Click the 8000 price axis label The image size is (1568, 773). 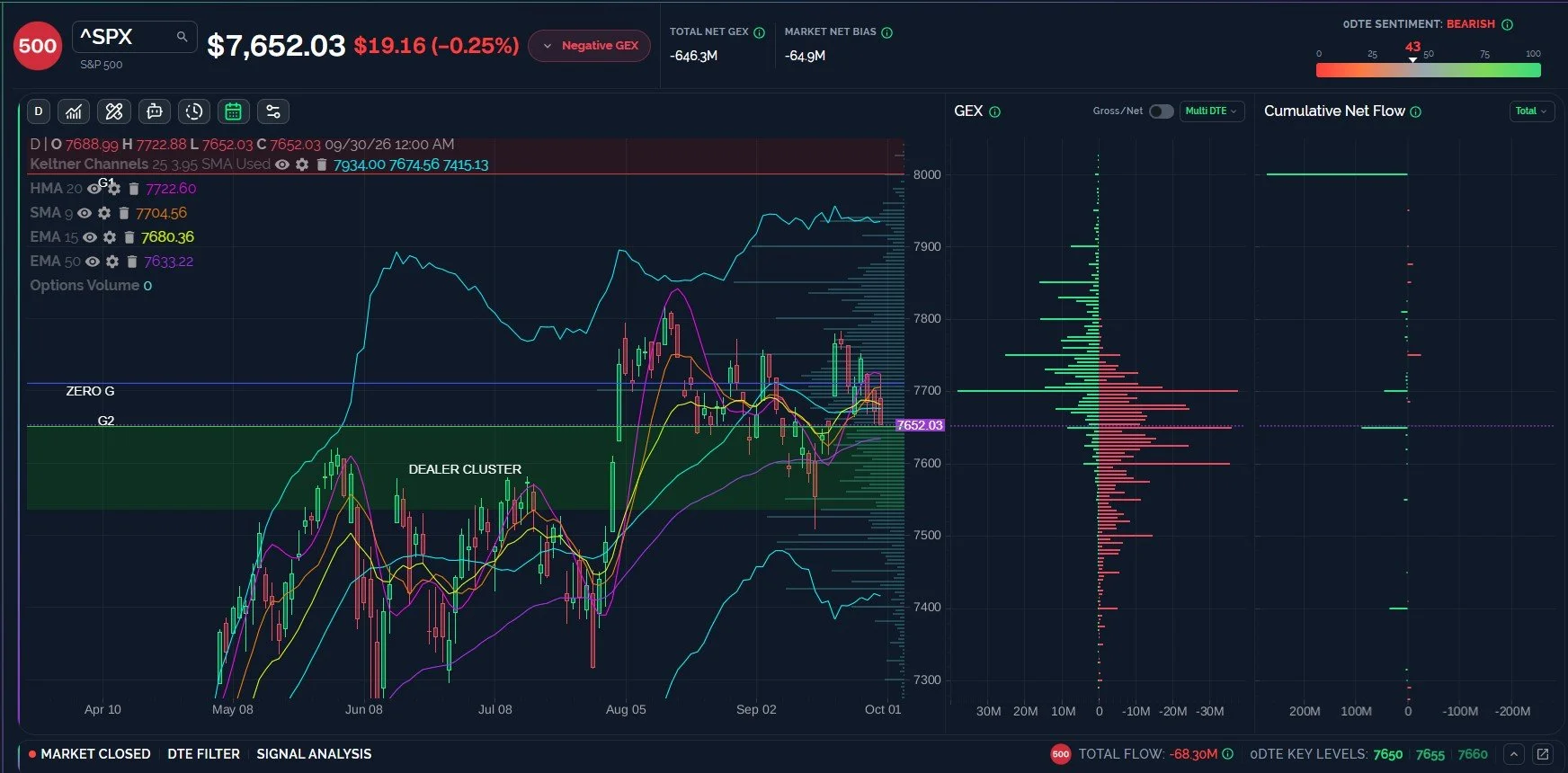tap(927, 174)
